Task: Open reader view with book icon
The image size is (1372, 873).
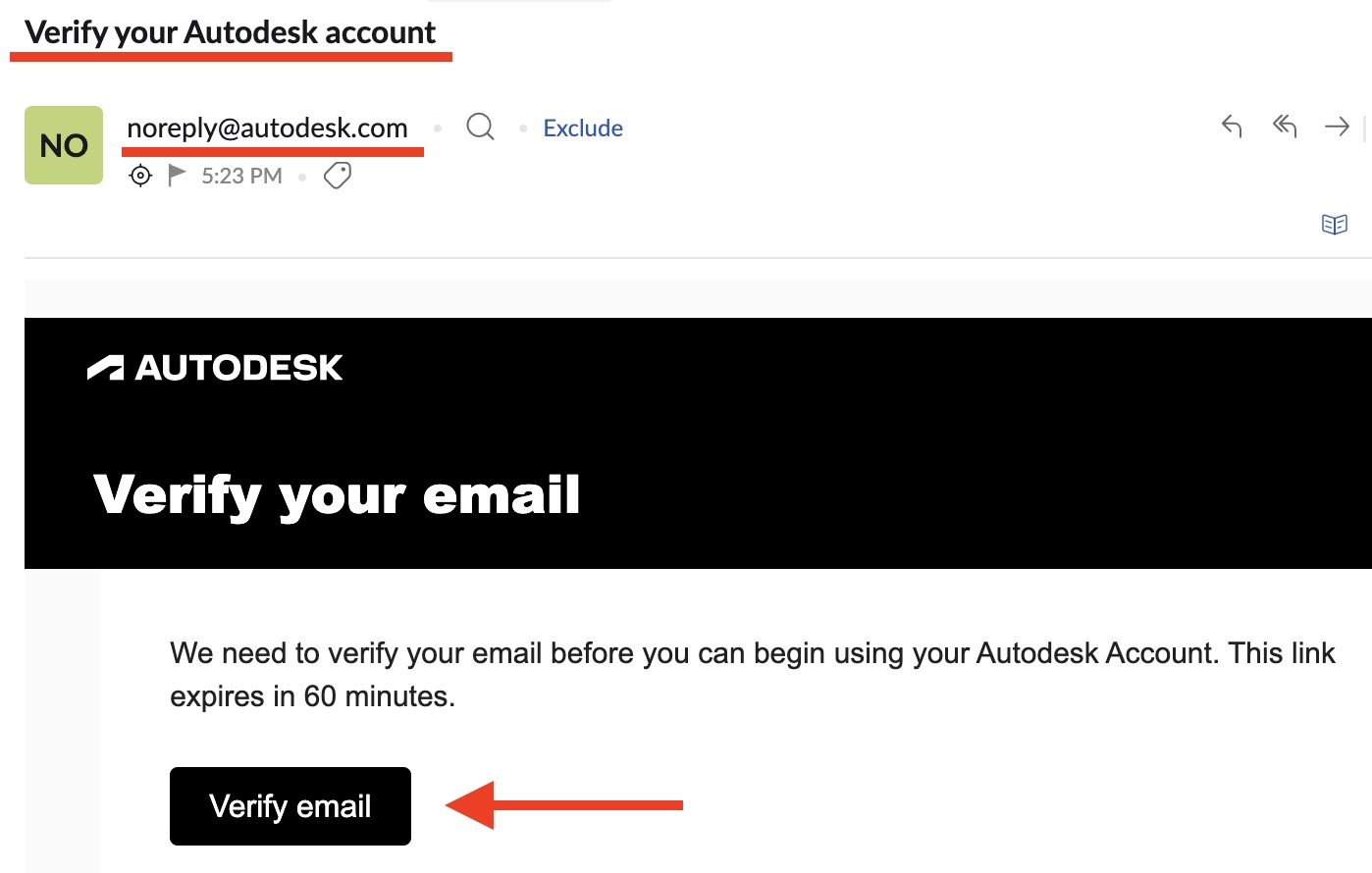Action: [x=1334, y=225]
